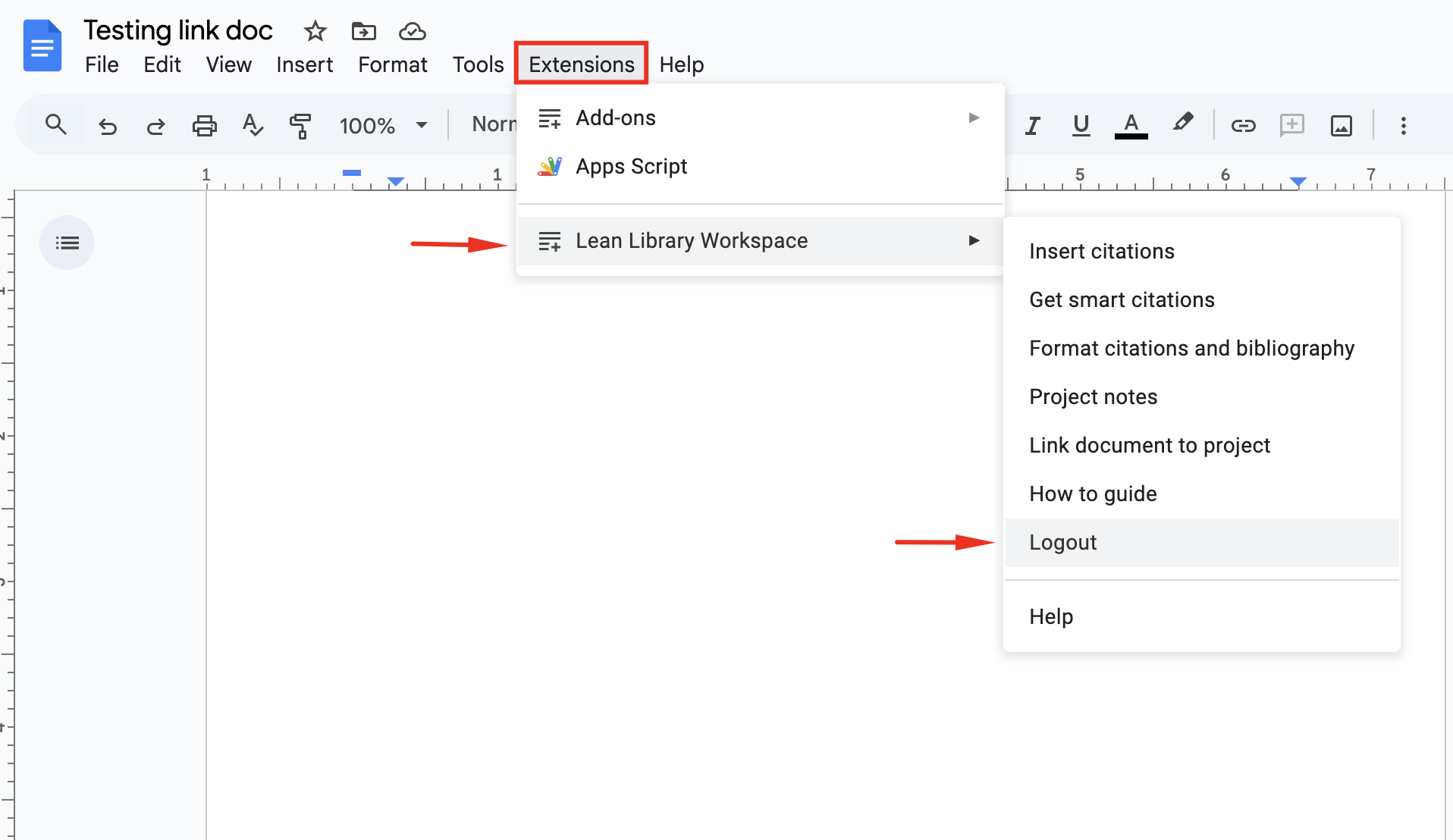
Task: Open the text color picker
Action: tap(1131, 125)
